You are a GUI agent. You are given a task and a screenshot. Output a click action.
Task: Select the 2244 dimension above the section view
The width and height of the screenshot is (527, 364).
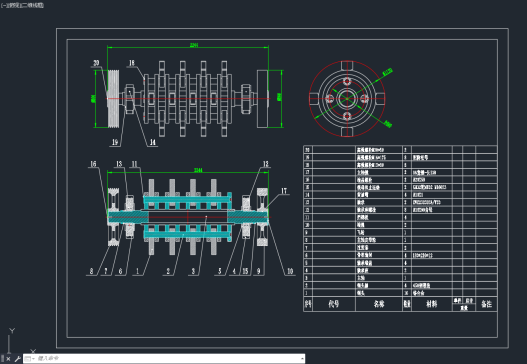pyautogui.click(x=198, y=170)
